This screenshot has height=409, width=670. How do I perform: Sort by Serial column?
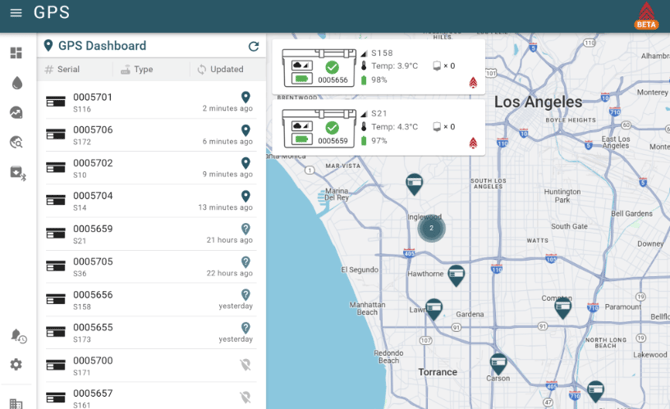click(62, 69)
